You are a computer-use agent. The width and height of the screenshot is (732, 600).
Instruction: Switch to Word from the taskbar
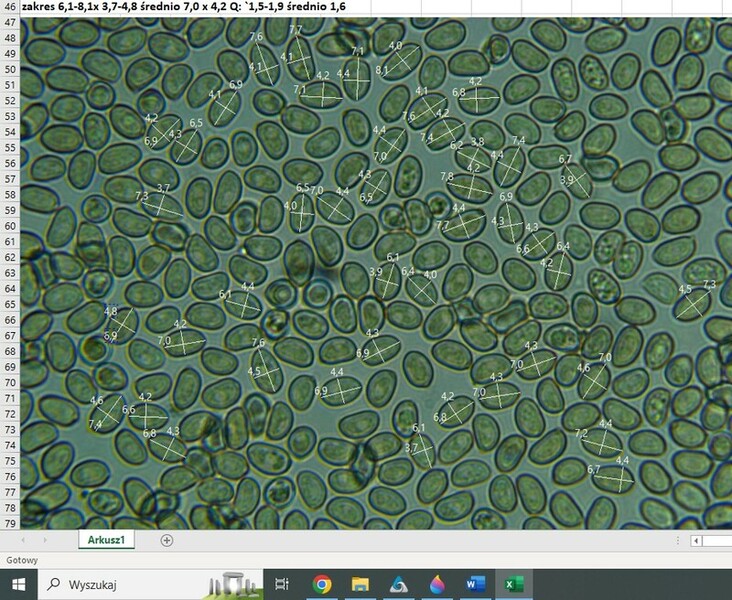point(476,584)
